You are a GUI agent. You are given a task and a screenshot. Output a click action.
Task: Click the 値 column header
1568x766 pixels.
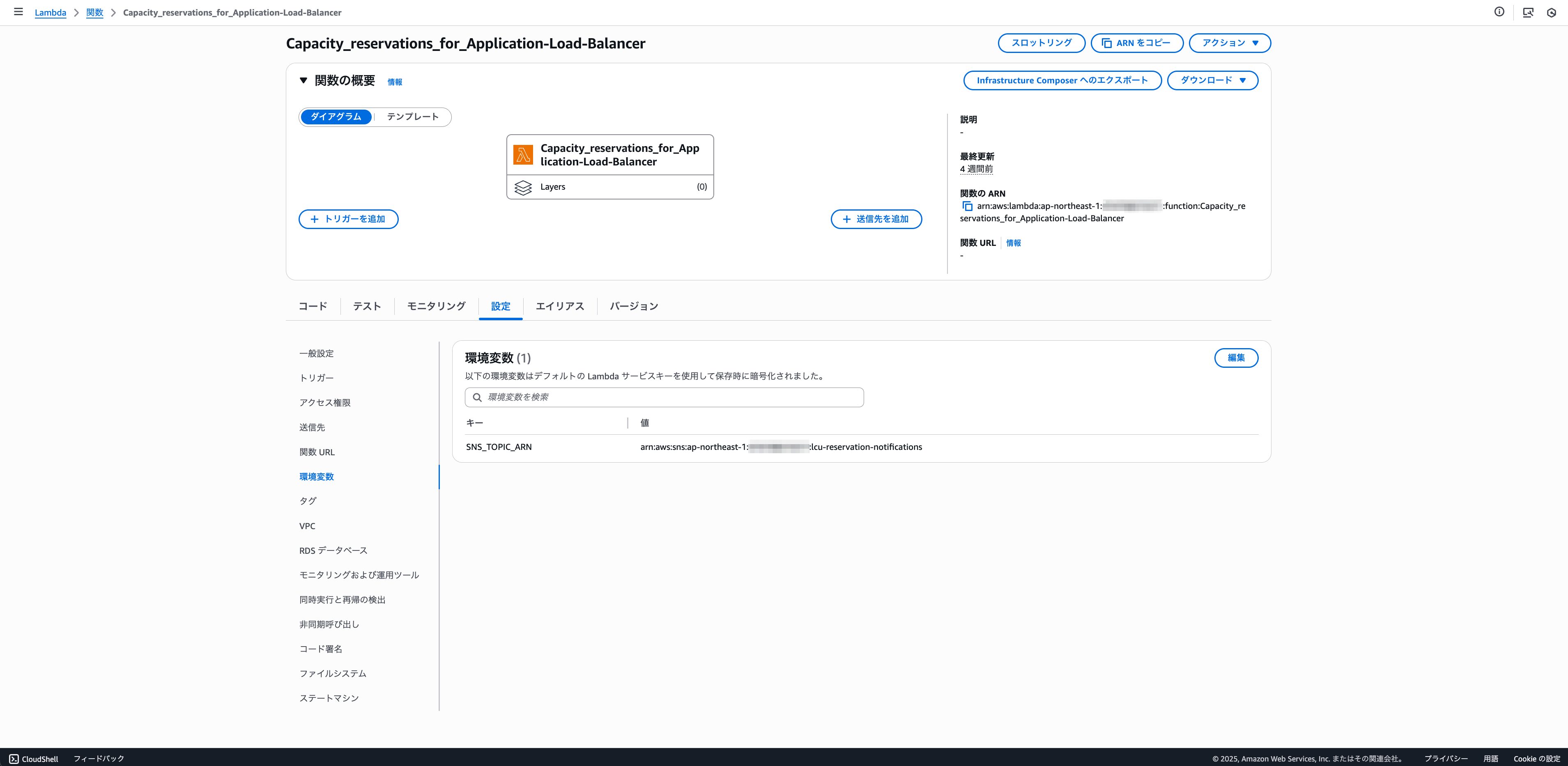(x=645, y=422)
